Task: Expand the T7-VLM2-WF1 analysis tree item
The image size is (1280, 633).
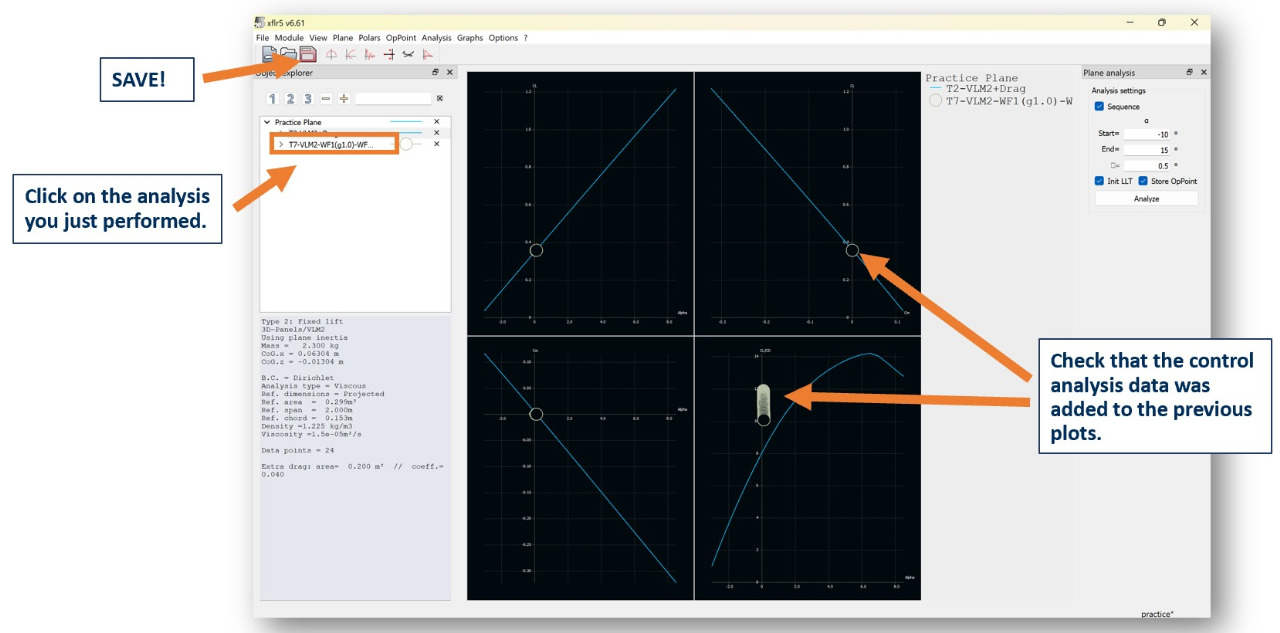Action: pos(280,144)
